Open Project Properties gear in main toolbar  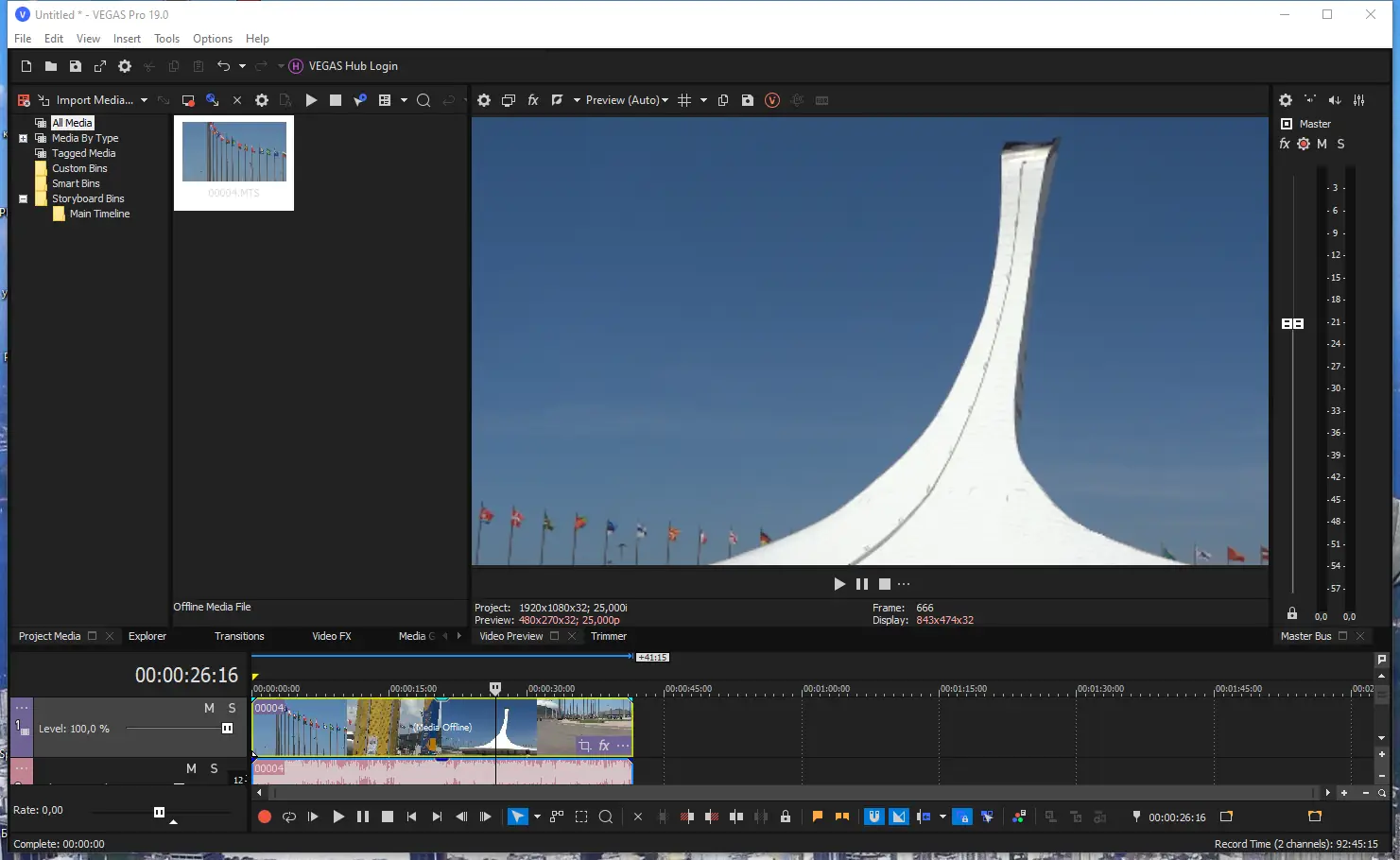[125, 66]
